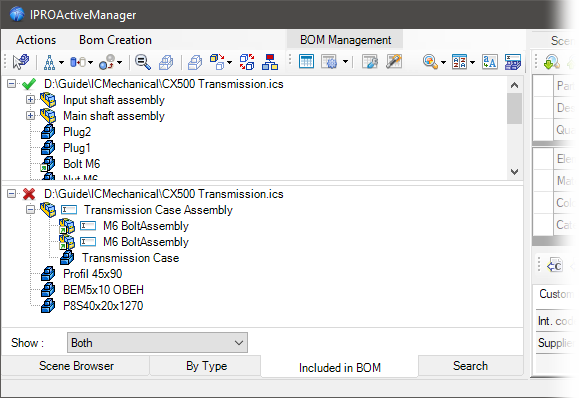Click the scrollbar down arrow in top tree

[514, 172]
